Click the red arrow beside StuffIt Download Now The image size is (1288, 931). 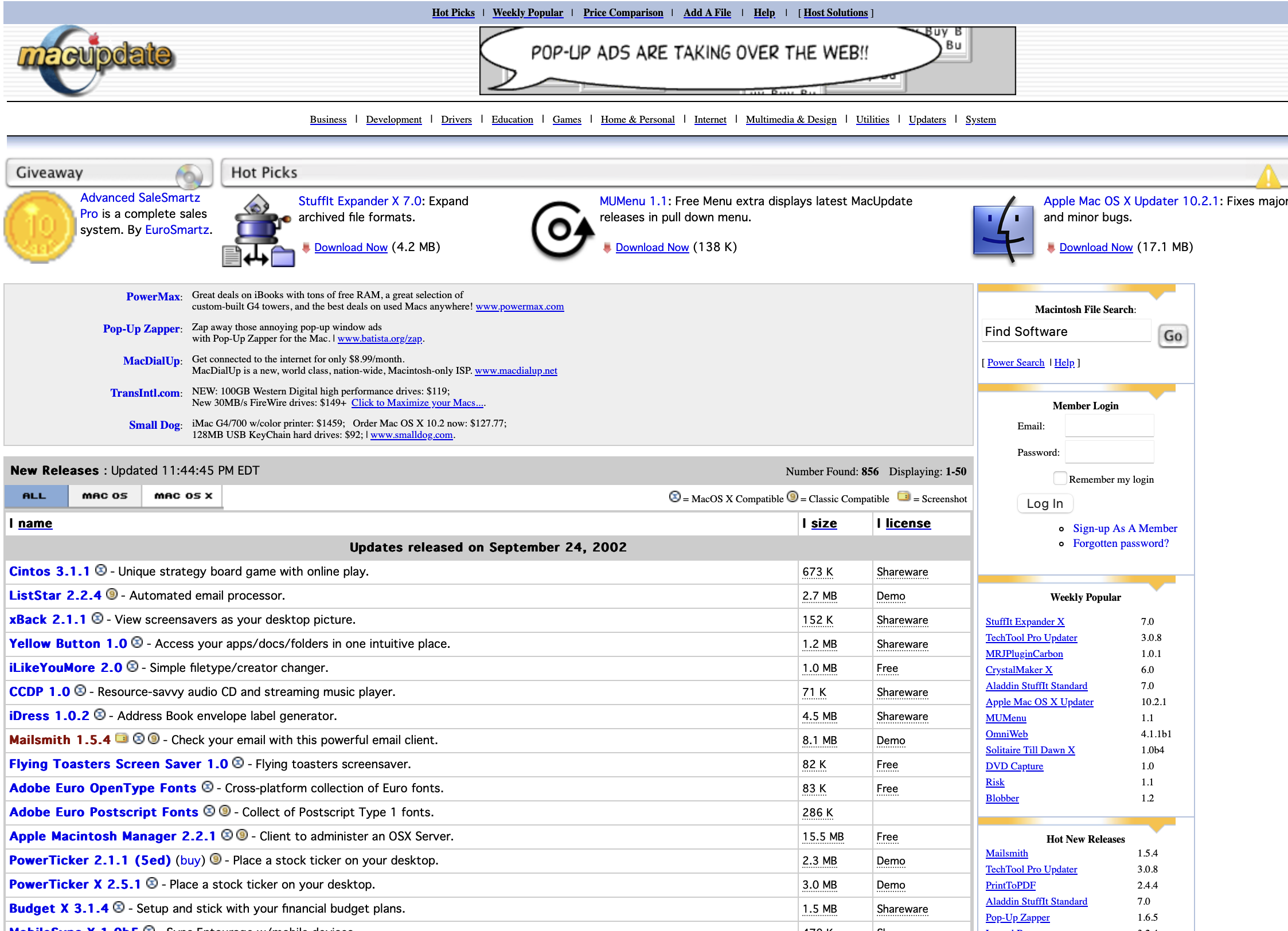click(x=306, y=248)
